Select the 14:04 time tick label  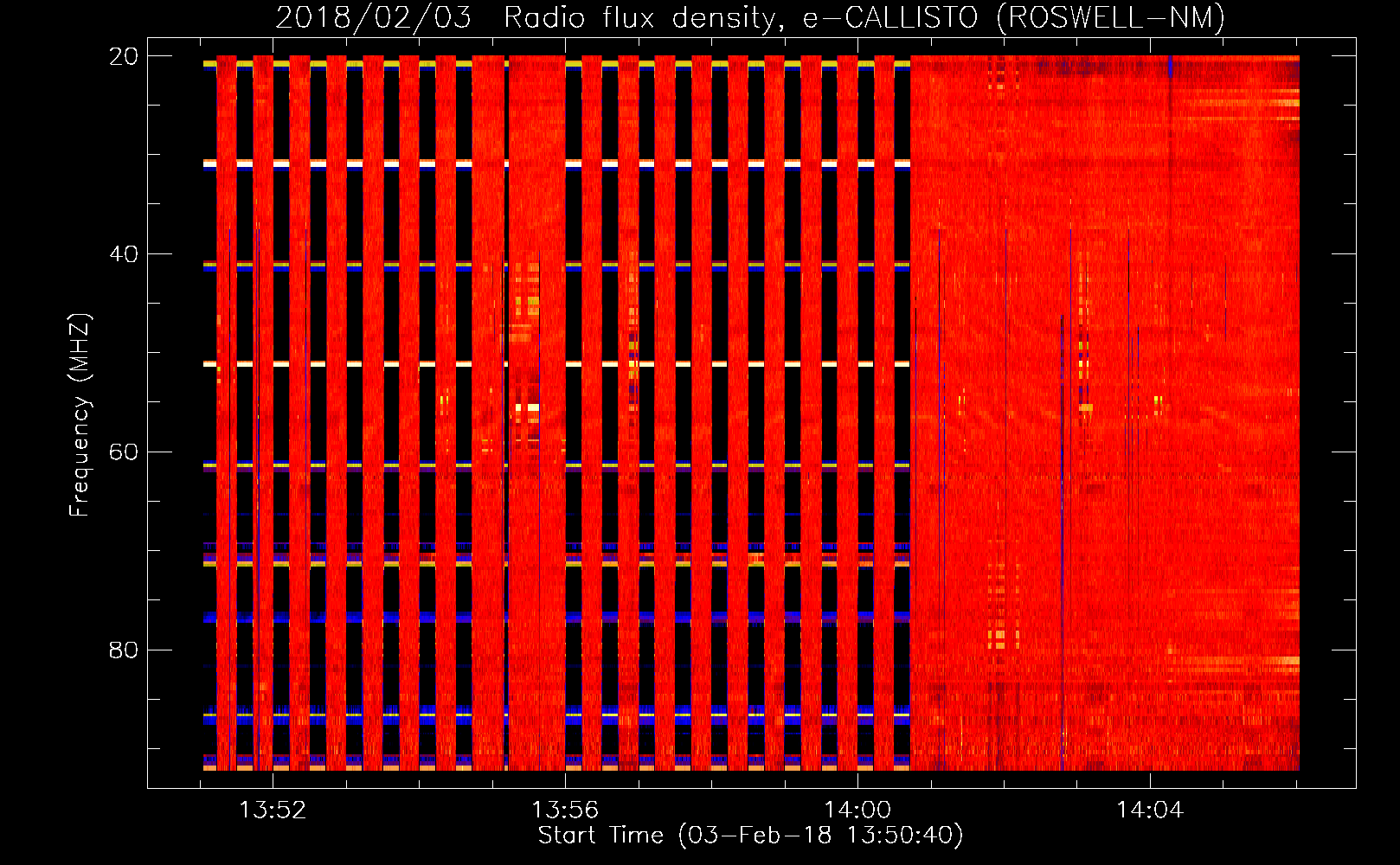click(x=1150, y=811)
